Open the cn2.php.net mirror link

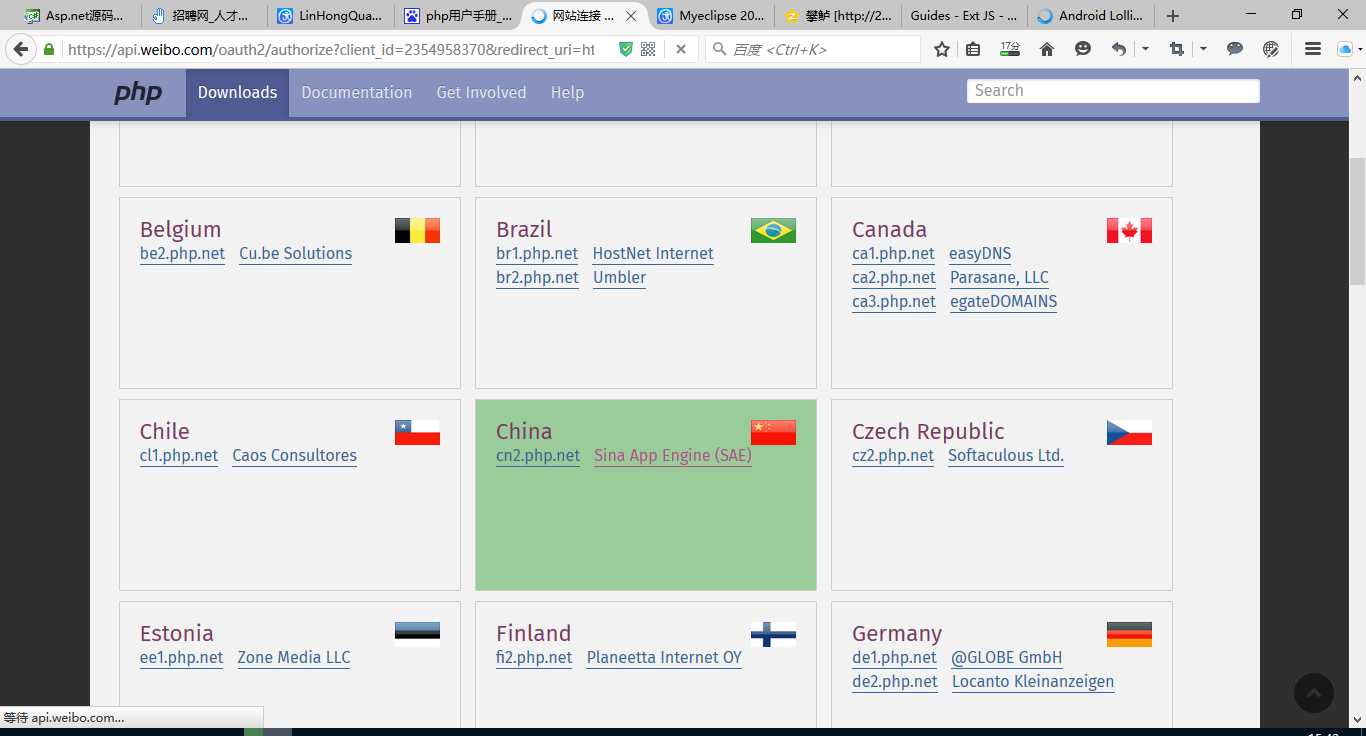(538, 456)
